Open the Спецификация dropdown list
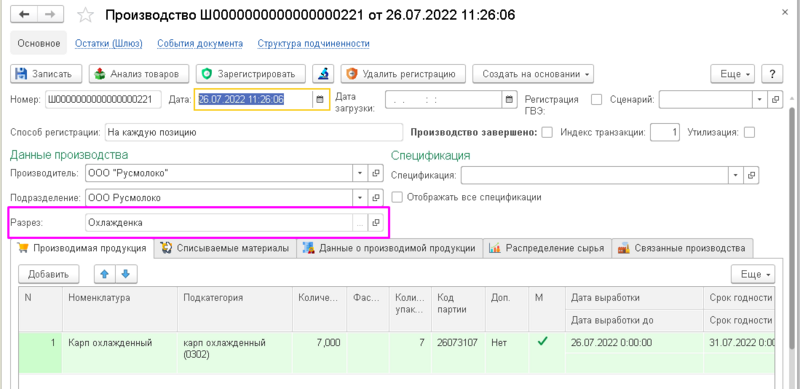This screenshot has height=389, width=800. (x=736, y=175)
